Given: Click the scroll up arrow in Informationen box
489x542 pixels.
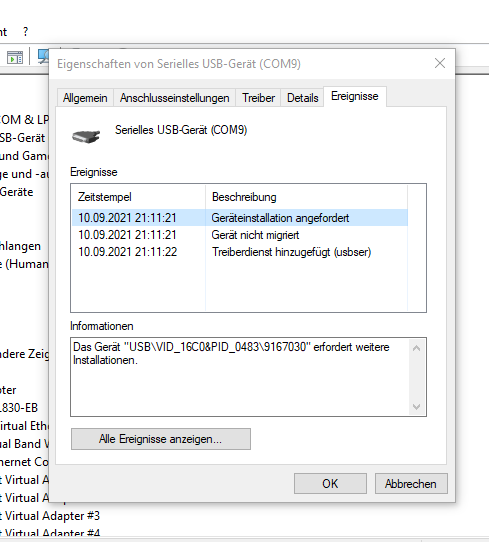Looking at the screenshot, I should click(416, 348).
